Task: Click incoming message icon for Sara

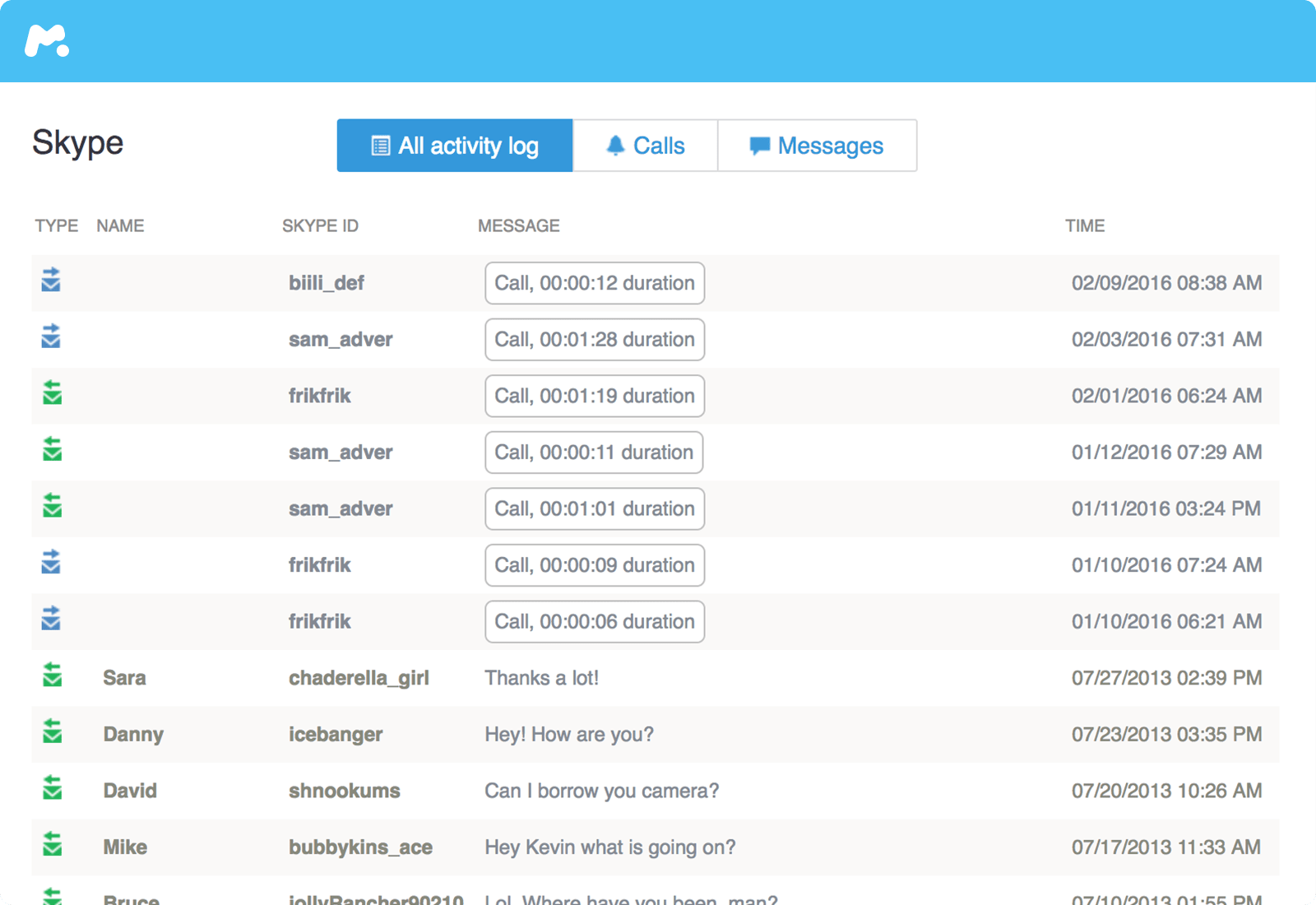Action: (52, 675)
